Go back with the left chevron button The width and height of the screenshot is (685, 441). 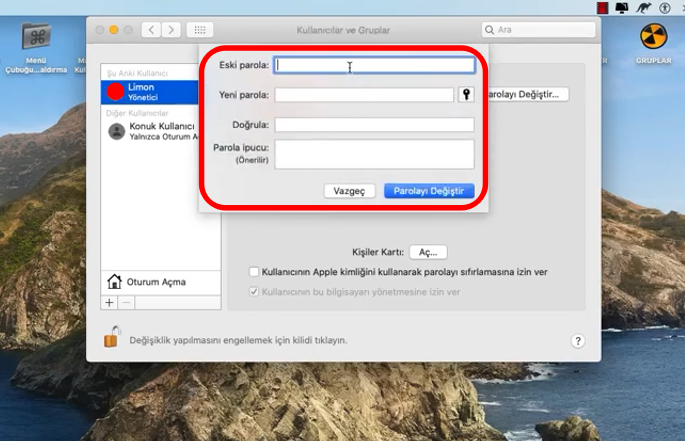(151, 31)
